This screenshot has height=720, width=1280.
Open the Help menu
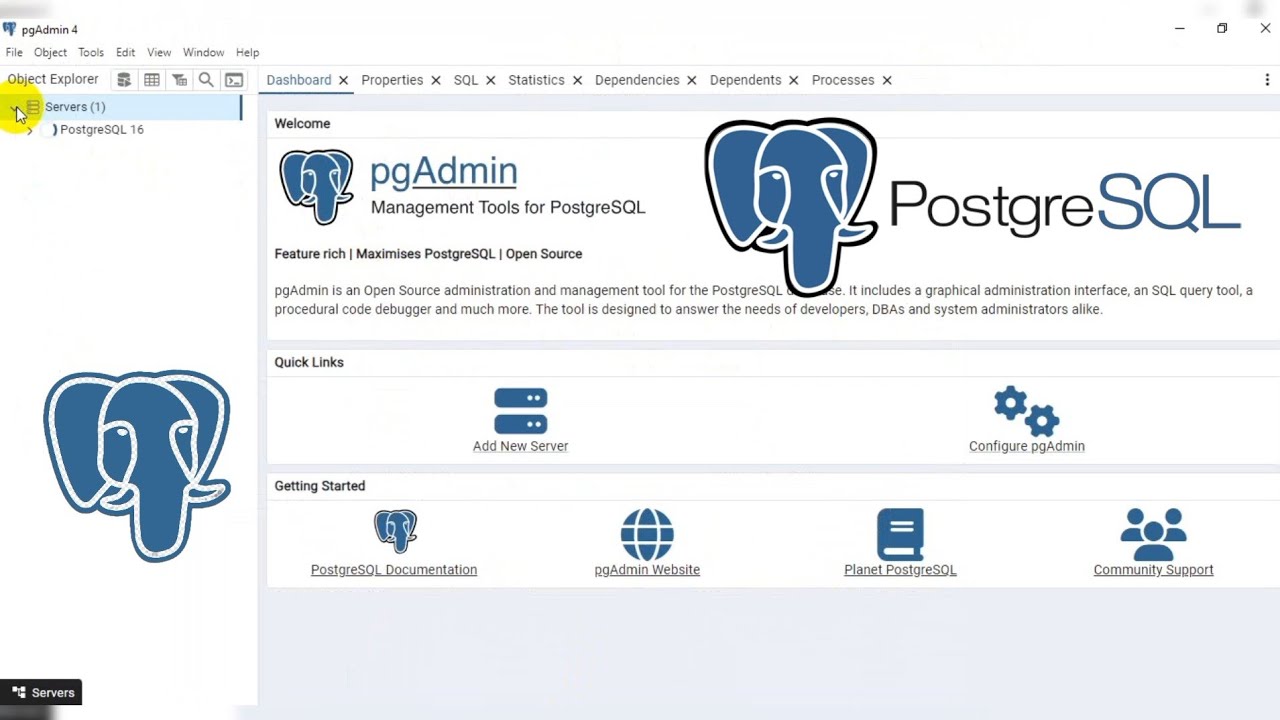(x=247, y=52)
